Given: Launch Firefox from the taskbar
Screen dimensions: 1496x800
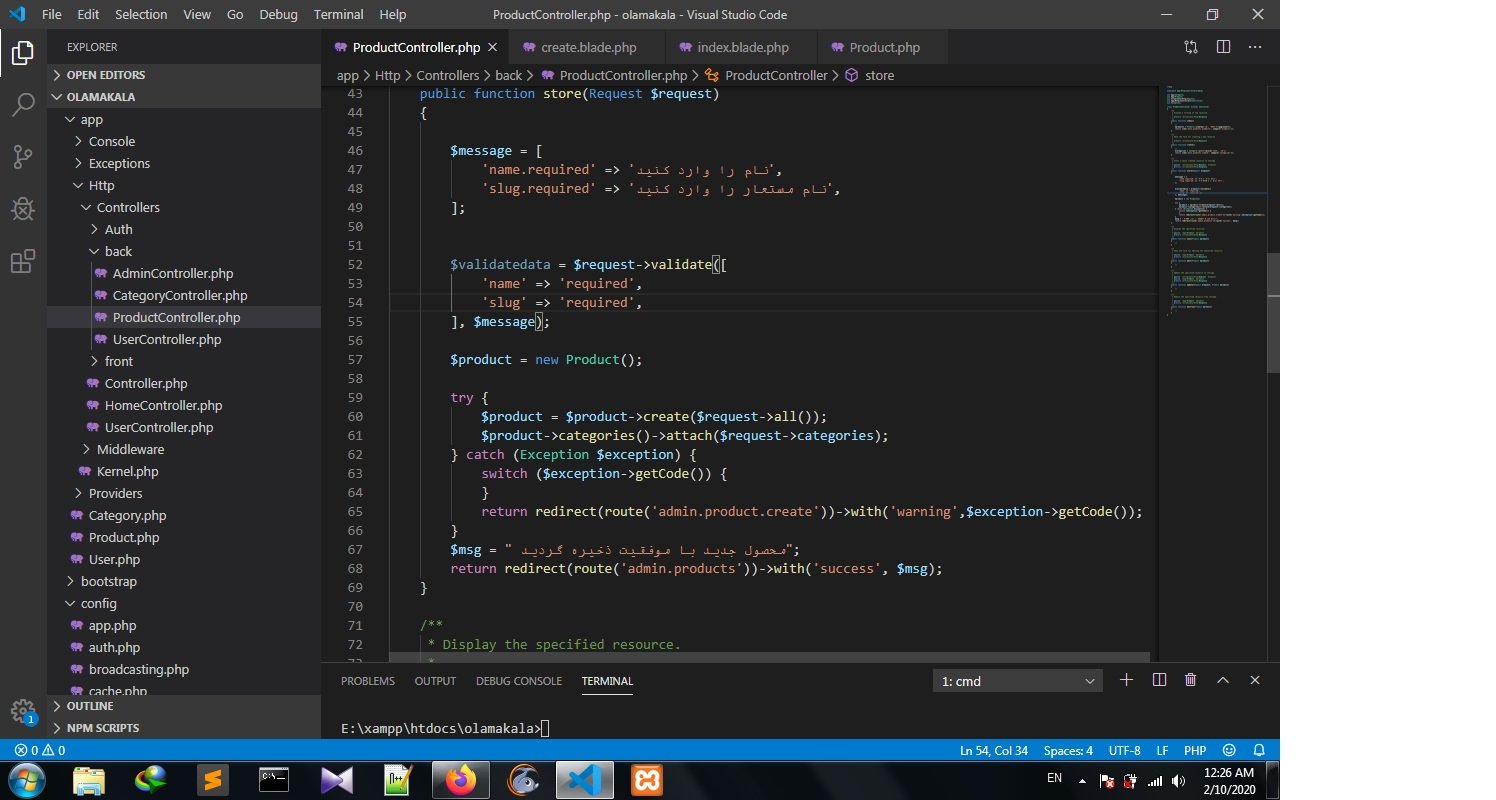Looking at the screenshot, I should [x=461, y=779].
